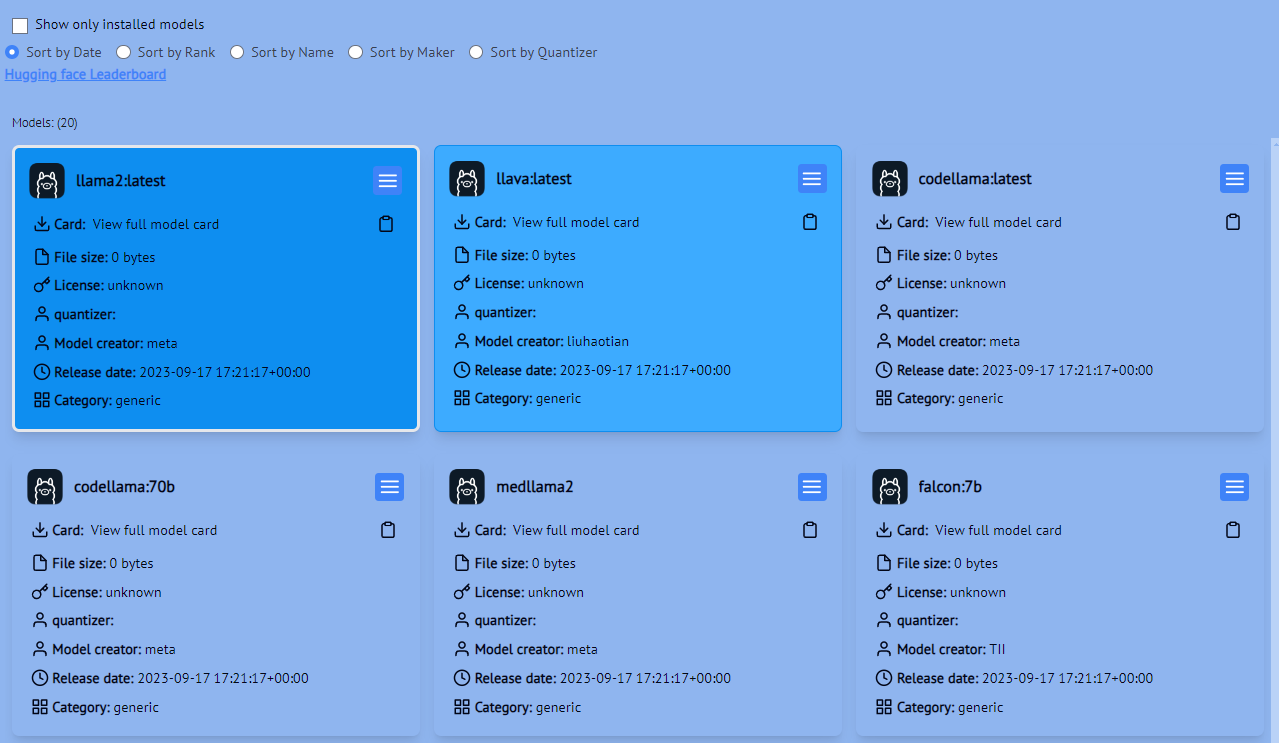
Task: Click category grid icon on llama2:latest card
Action: pyautogui.click(x=40, y=399)
